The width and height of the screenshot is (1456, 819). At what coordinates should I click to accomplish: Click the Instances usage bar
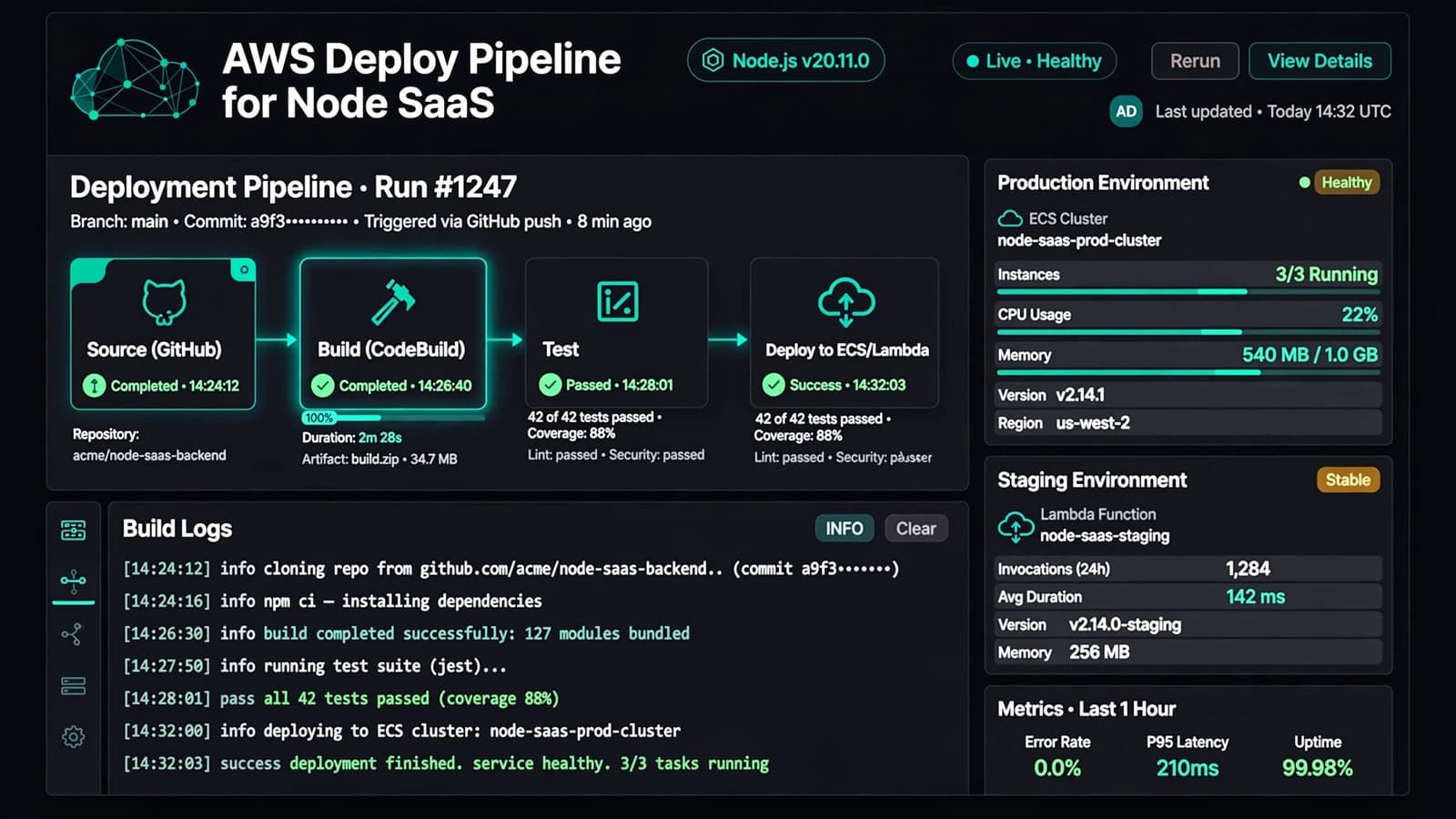tap(1188, 291)
